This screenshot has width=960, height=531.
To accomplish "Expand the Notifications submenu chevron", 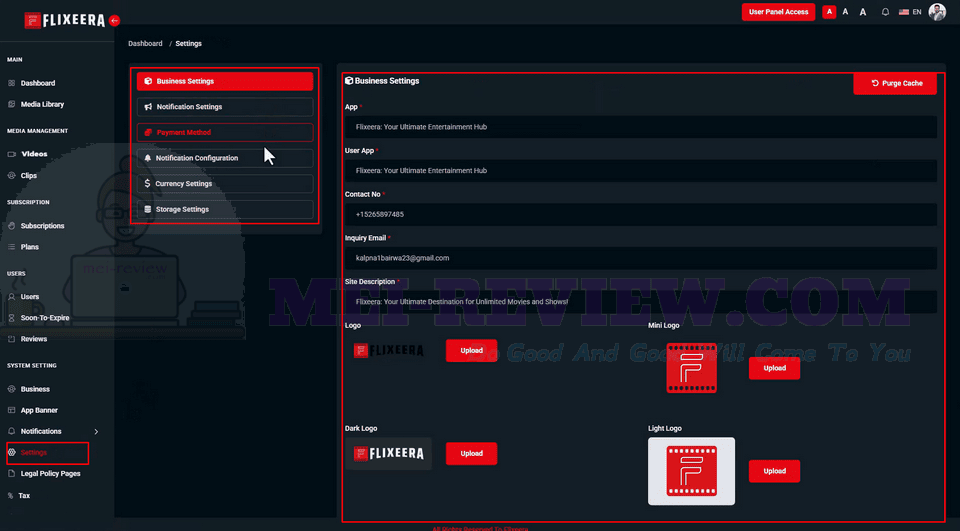I will 96,432.
